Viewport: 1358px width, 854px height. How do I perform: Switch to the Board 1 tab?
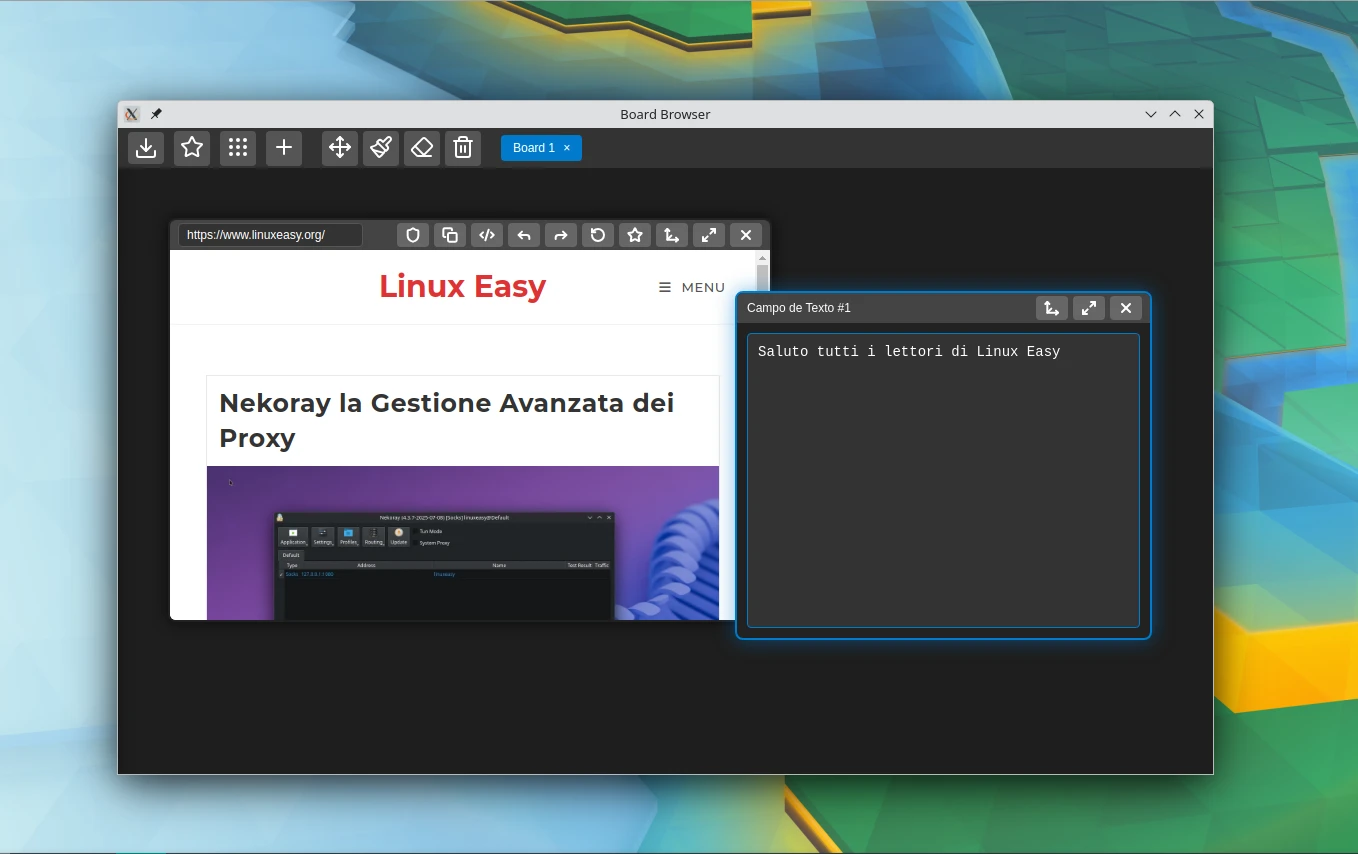(x=533, y=148)
